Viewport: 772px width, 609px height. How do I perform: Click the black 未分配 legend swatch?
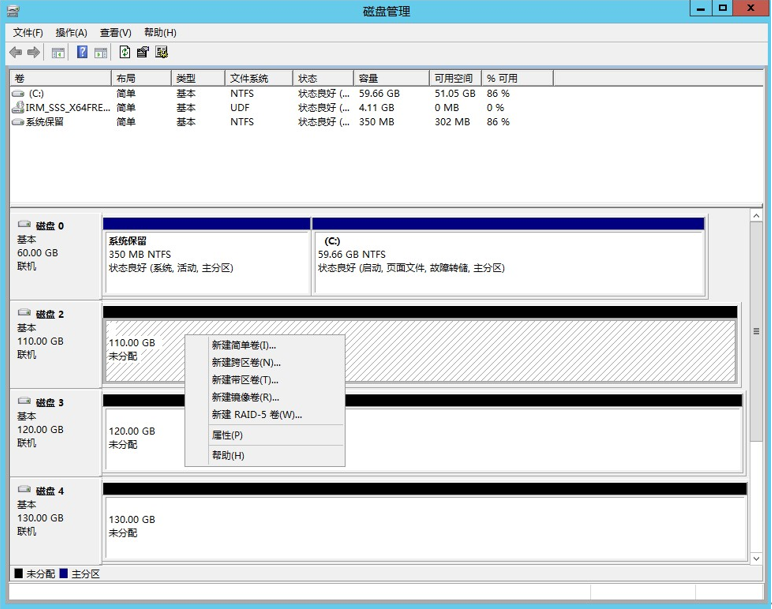pyautogui.click(x=19, y=574)
